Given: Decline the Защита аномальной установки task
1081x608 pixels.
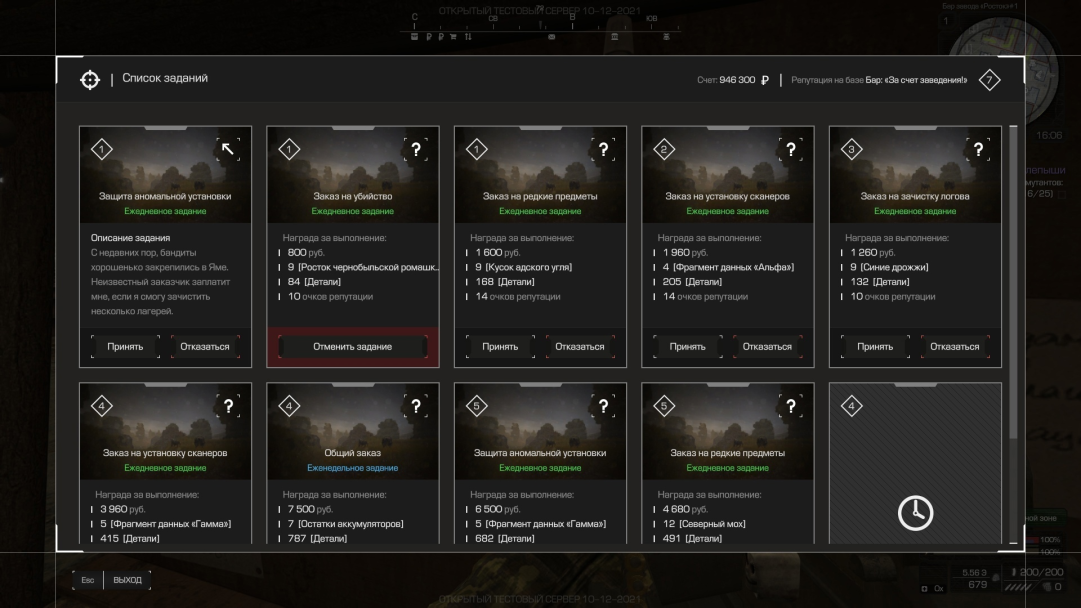Looking at the screenshot, I should [205, 347].
